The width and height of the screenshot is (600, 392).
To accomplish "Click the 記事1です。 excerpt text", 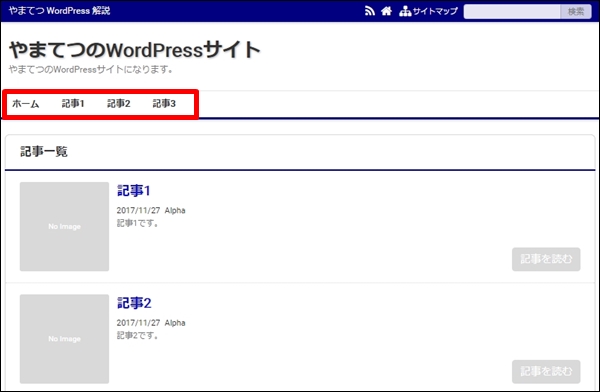I will click(x=138, y=223).
